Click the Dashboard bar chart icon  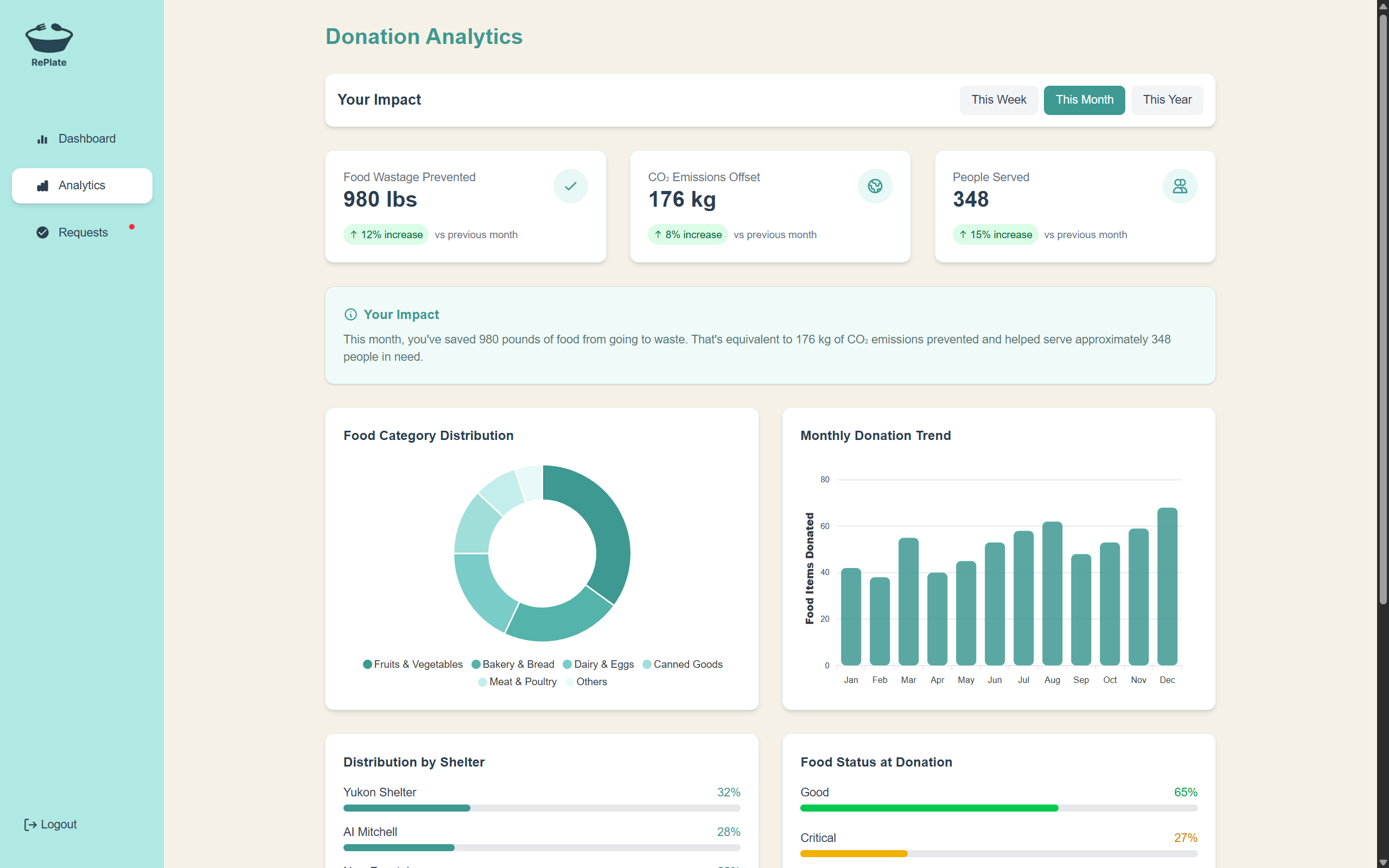click(42, 139)
